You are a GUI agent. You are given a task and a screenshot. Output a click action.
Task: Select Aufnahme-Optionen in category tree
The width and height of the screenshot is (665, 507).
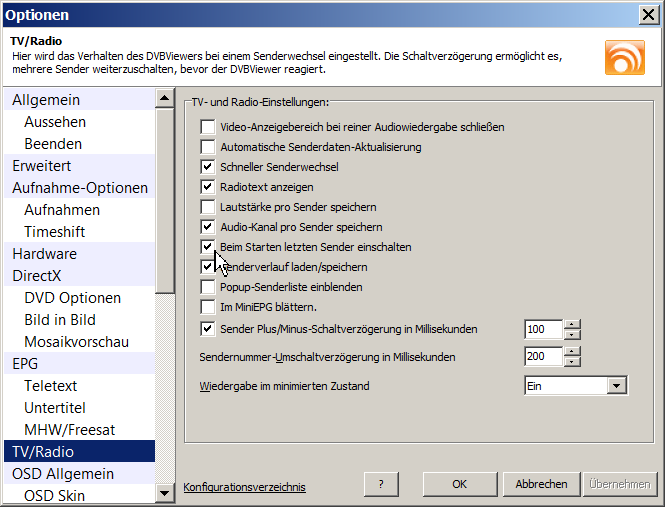[x=80, y=188]
